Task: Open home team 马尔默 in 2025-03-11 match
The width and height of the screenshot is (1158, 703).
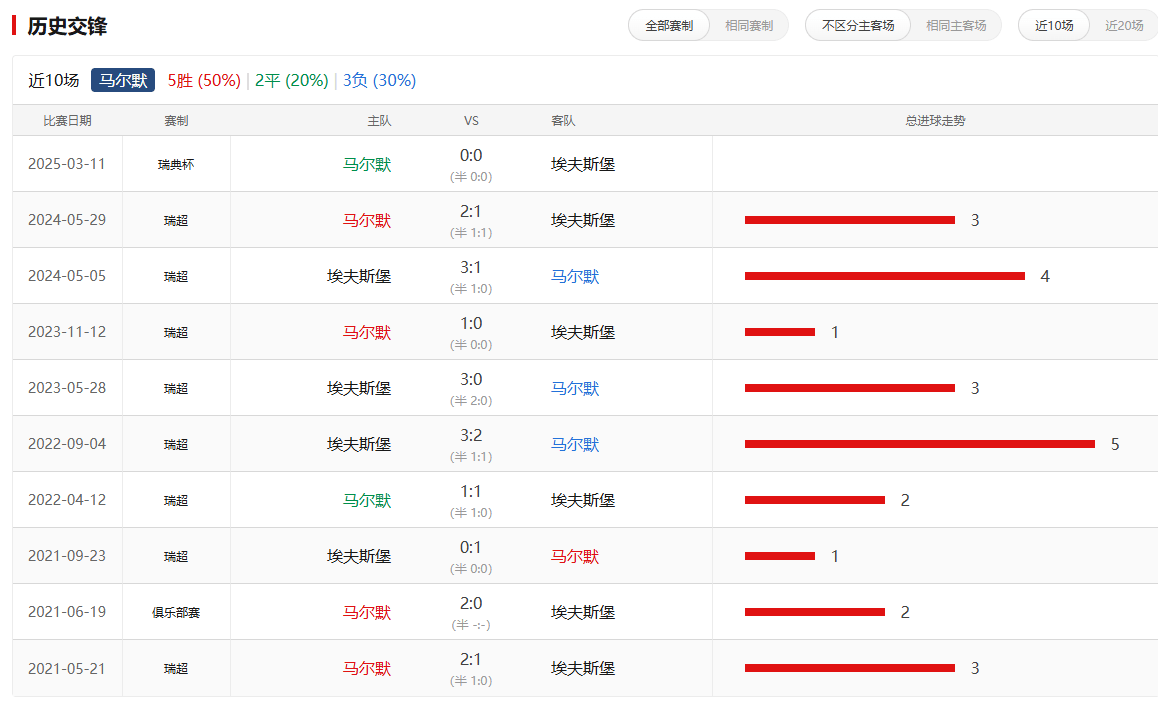Action: click(367, 164)
